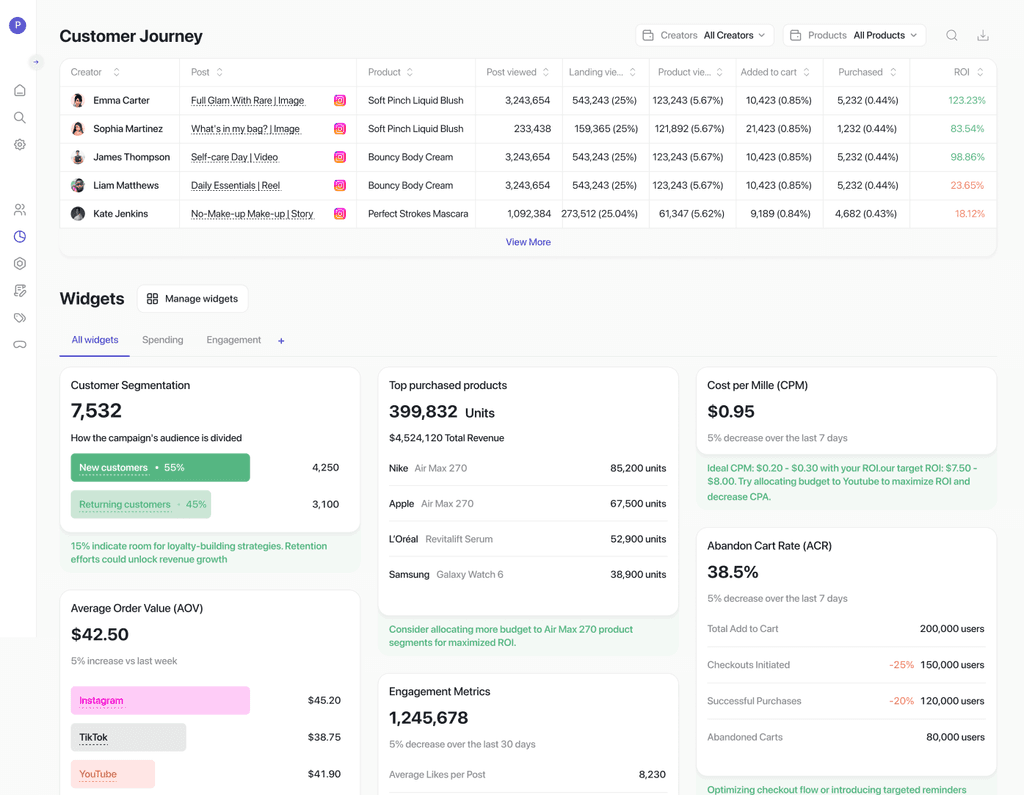Open the Daily Essentials Reel post link
1024x795 pixels.
(x=235, y=186)
